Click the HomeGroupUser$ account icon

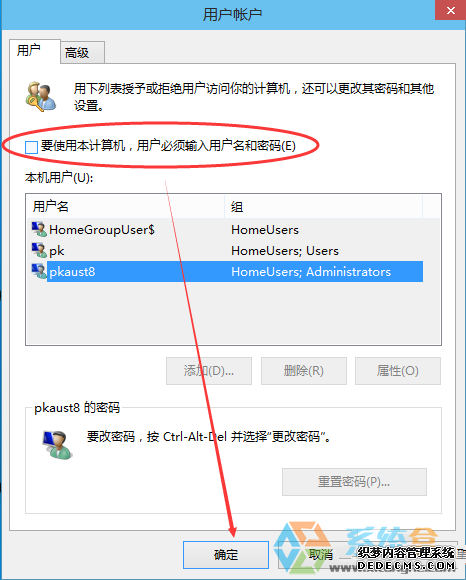point(39,229)
